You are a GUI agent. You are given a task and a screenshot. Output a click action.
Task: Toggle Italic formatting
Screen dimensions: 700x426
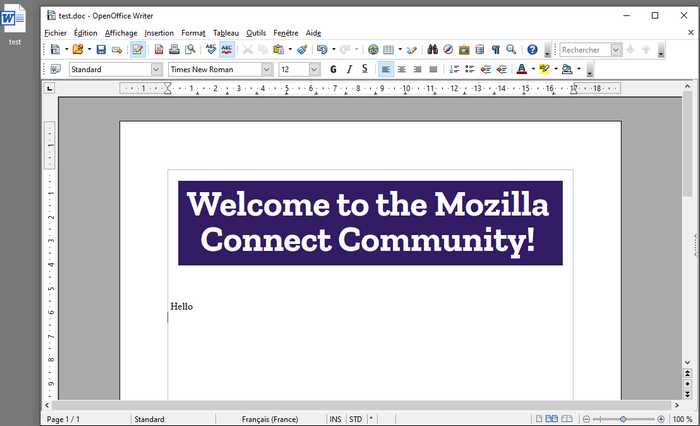349,70
